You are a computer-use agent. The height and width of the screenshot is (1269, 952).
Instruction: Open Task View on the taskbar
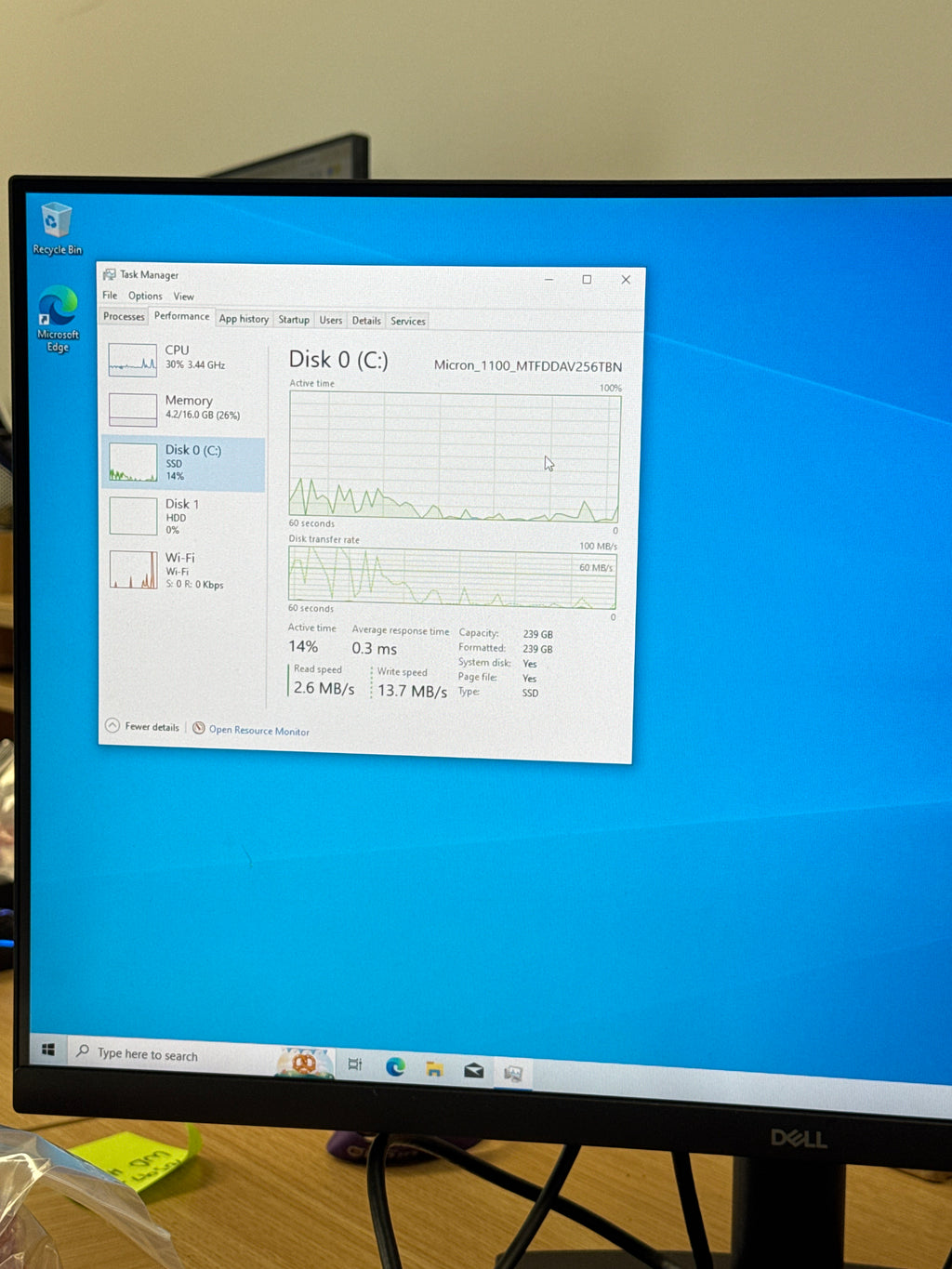pyautogui.click(x=355, y=1064)
